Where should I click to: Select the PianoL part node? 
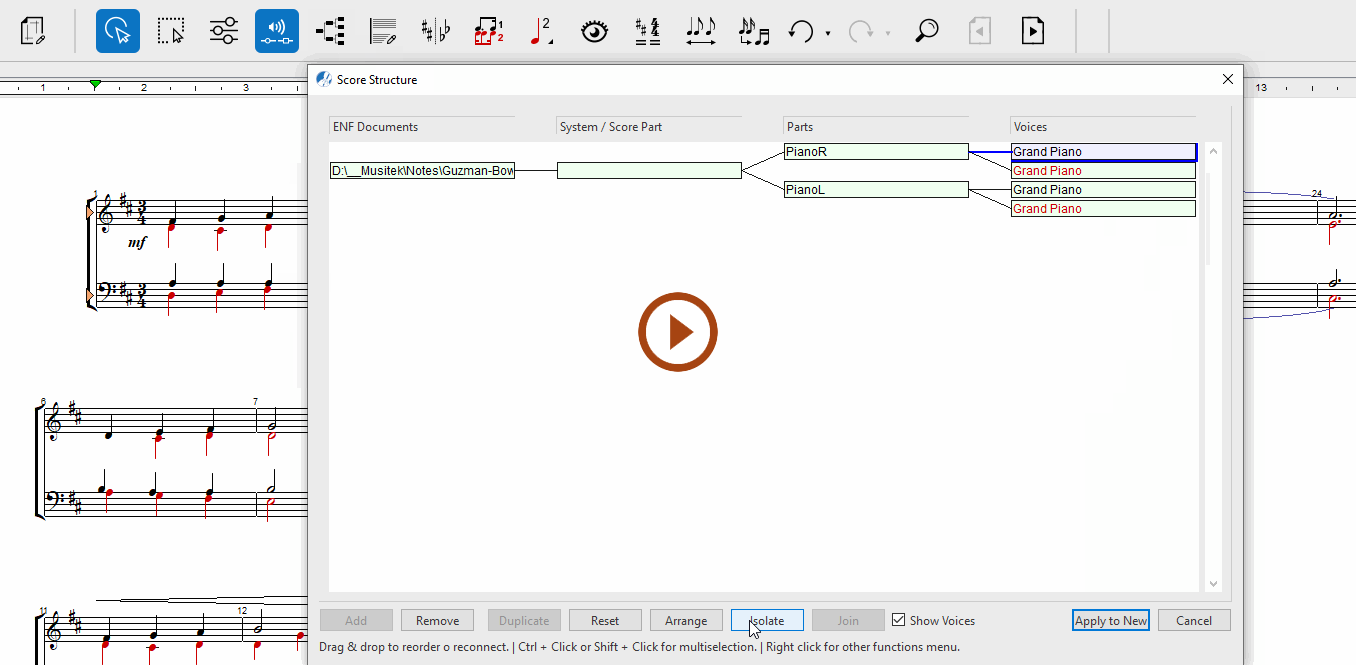pyautogui.click(x=876, y=189)
